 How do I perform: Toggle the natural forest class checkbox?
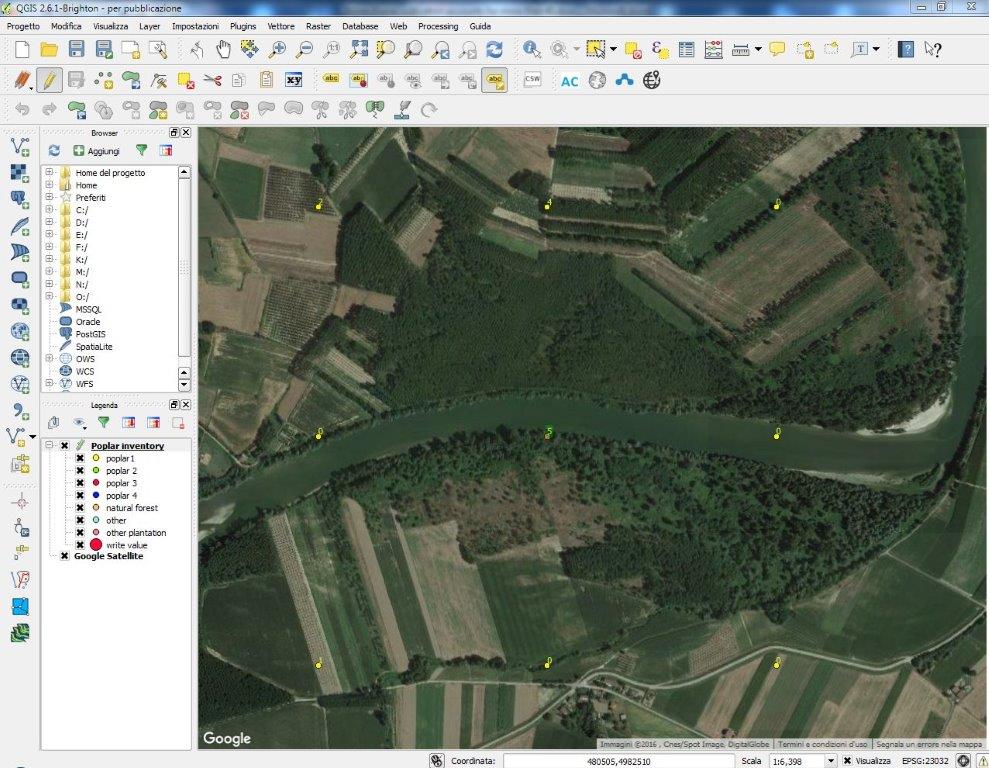80,508
